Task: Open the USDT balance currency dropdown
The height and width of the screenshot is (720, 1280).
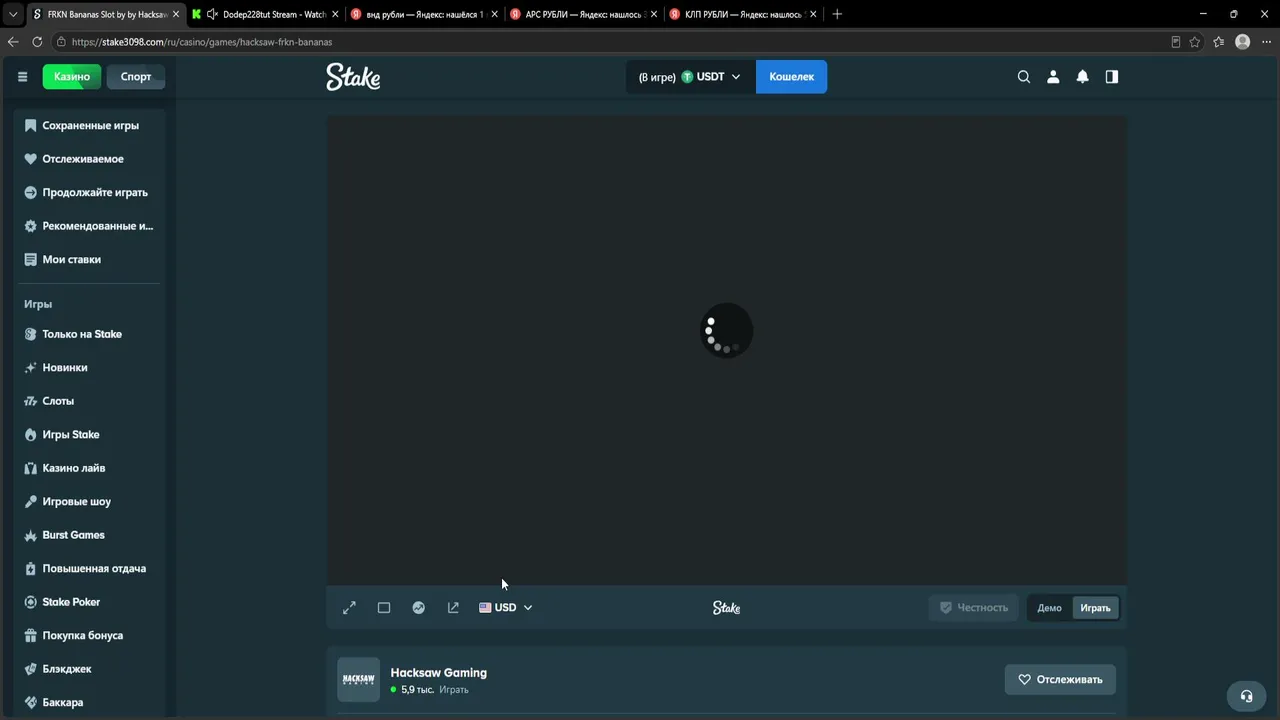Action: click(x=690, y=77)
